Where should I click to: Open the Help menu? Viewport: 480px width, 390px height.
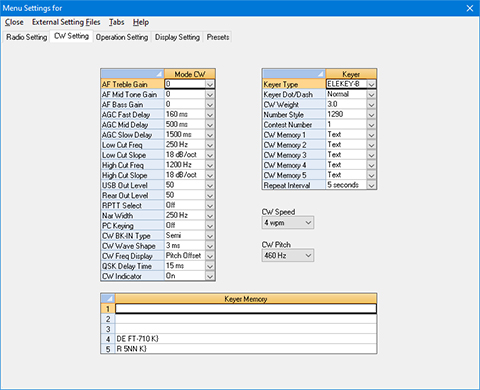point(141,22)
